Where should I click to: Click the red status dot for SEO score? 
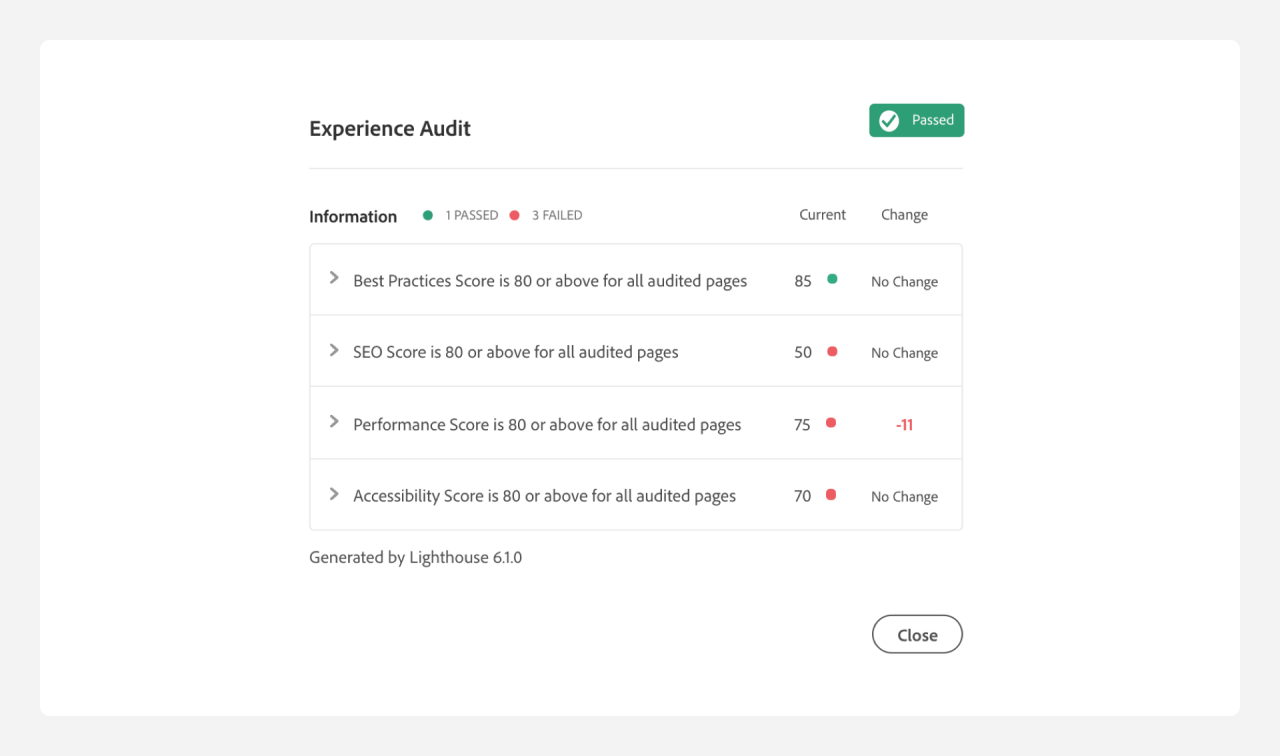pos(832,352)
